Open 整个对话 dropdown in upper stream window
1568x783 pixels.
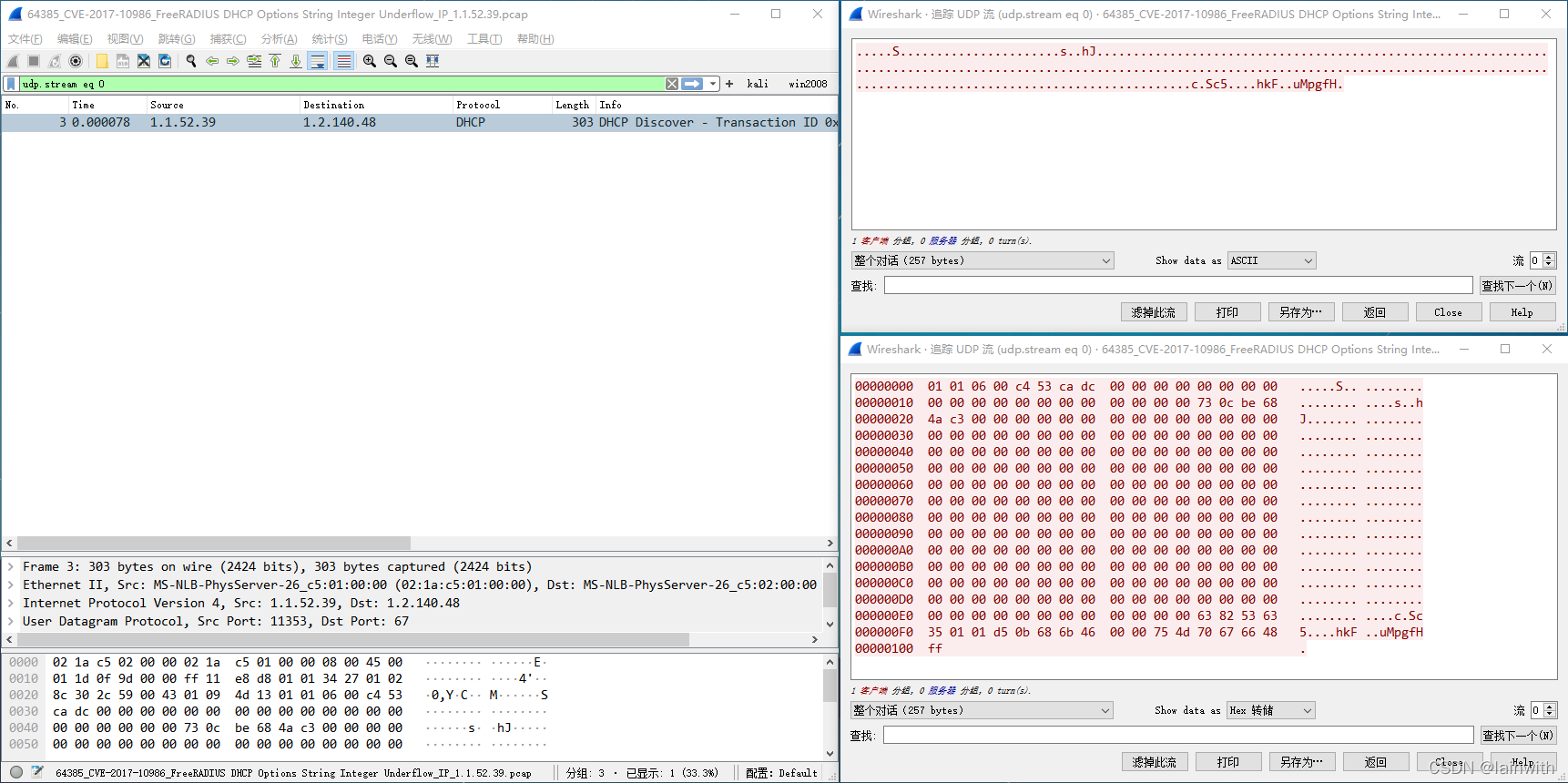point(983,260)
